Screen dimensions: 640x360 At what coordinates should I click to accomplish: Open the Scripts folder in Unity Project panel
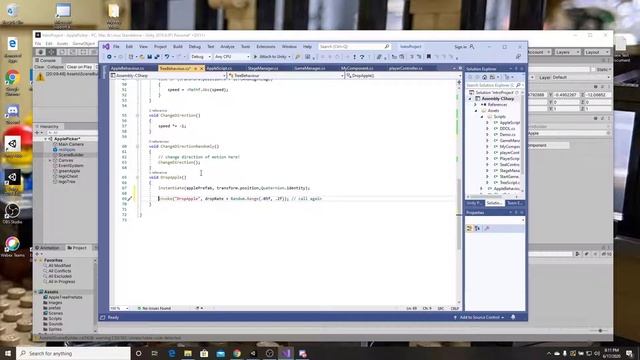tap(55, 318)
